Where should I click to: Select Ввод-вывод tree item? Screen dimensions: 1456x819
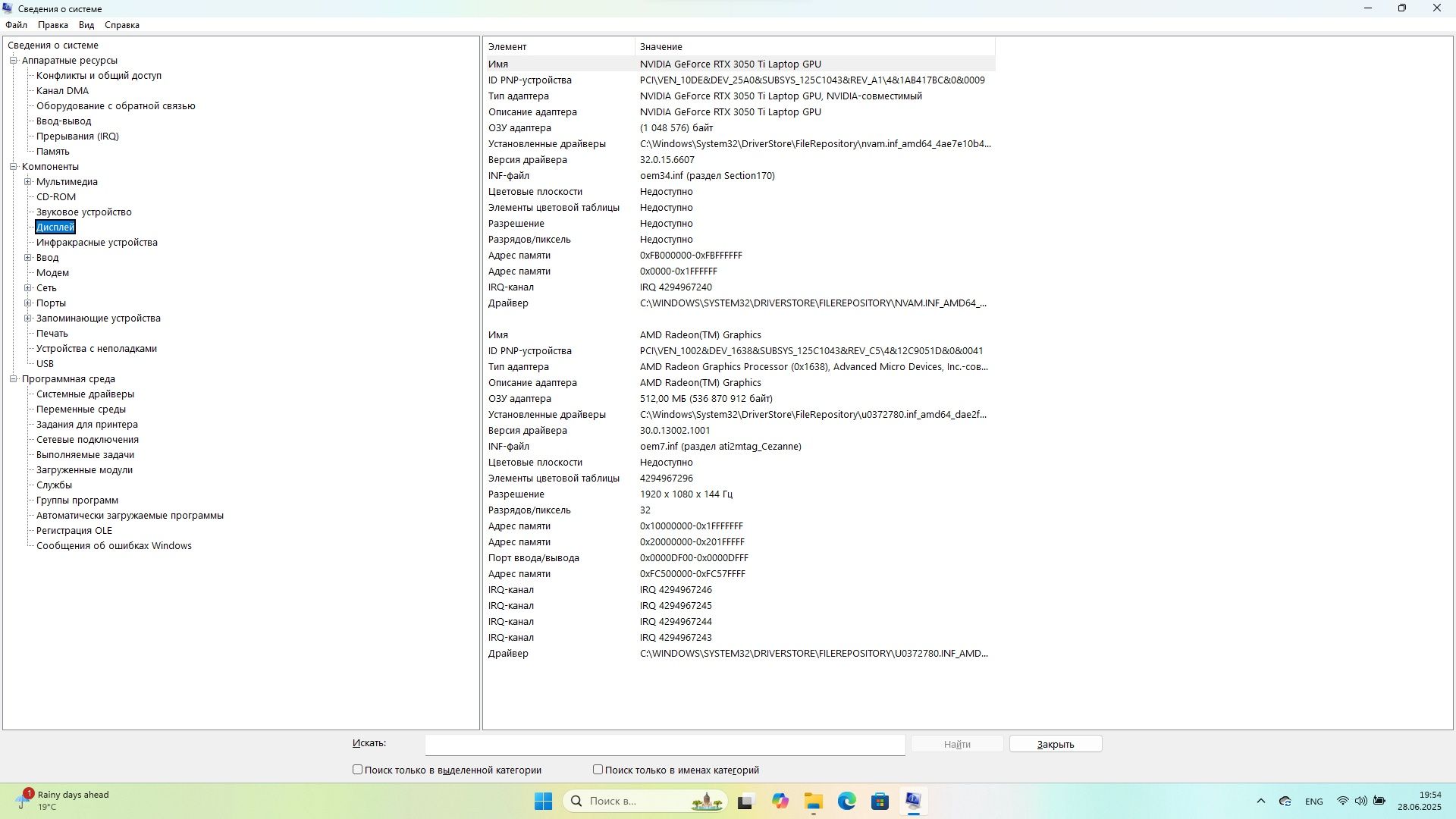[64, 121]
